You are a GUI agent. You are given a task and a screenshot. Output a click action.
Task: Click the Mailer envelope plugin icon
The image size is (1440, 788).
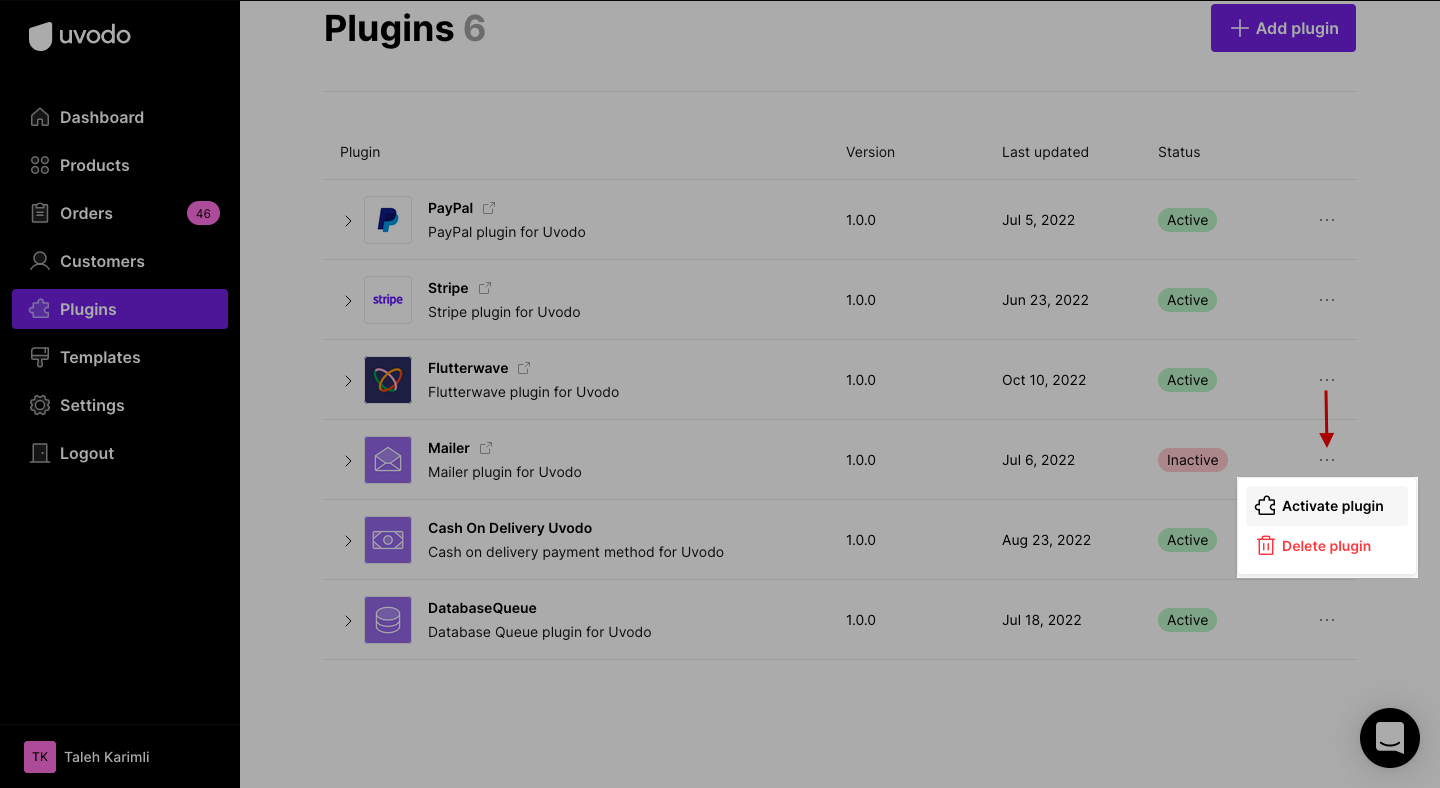point(388,460)
